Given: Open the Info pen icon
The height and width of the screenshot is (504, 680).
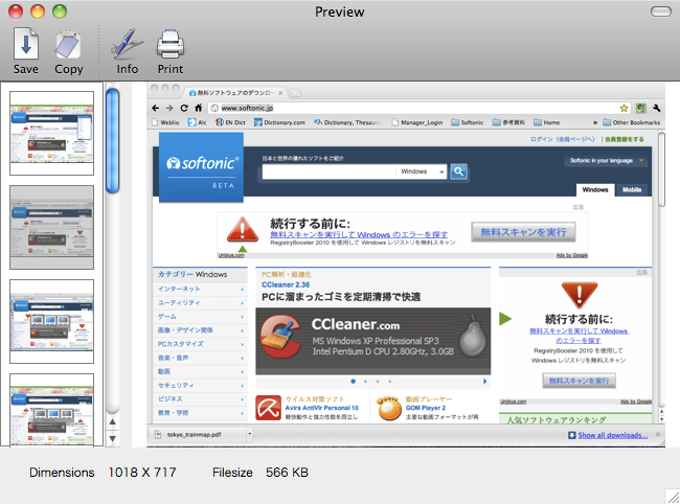Looking at the screenshot, I should (127, 44).
